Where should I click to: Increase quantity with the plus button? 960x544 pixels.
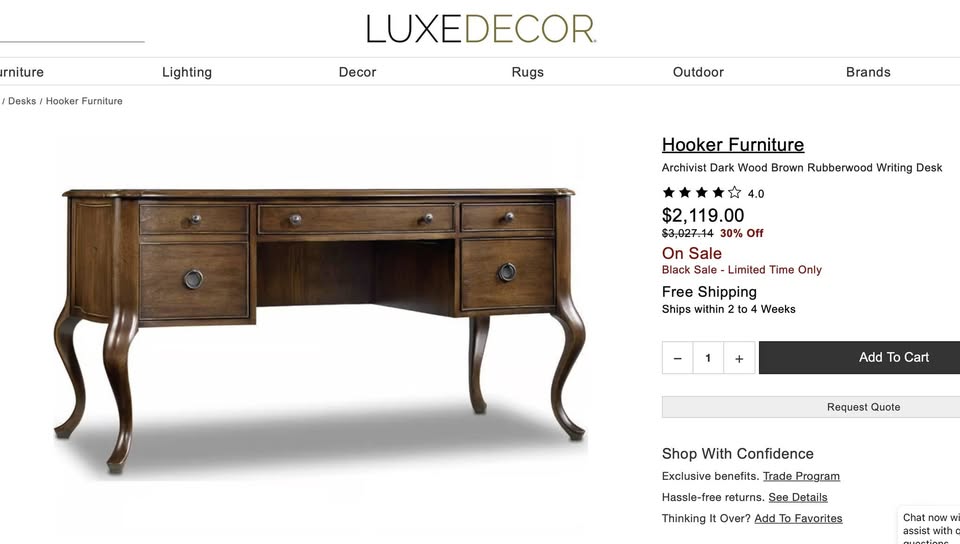click(739, 358)
